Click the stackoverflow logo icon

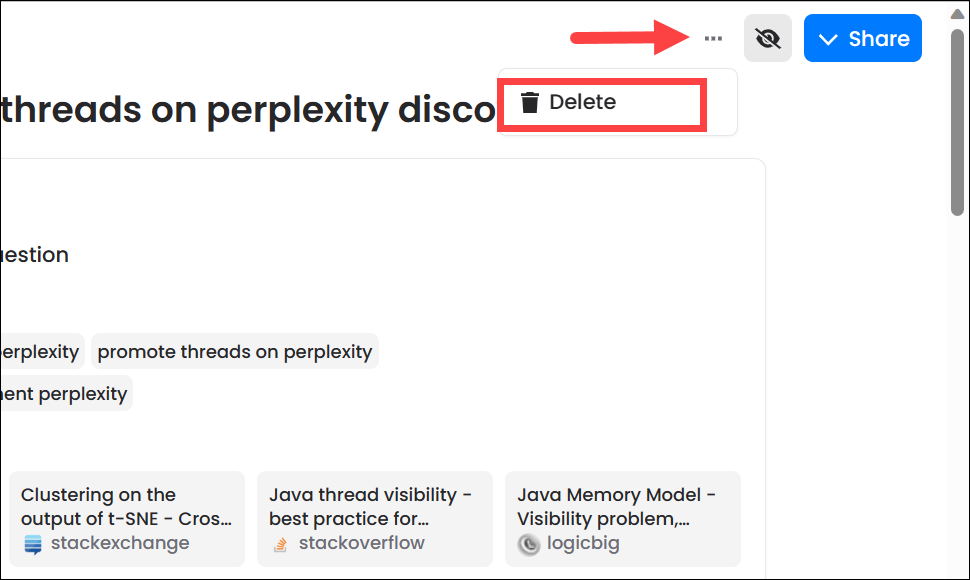(x=280, y=544)
